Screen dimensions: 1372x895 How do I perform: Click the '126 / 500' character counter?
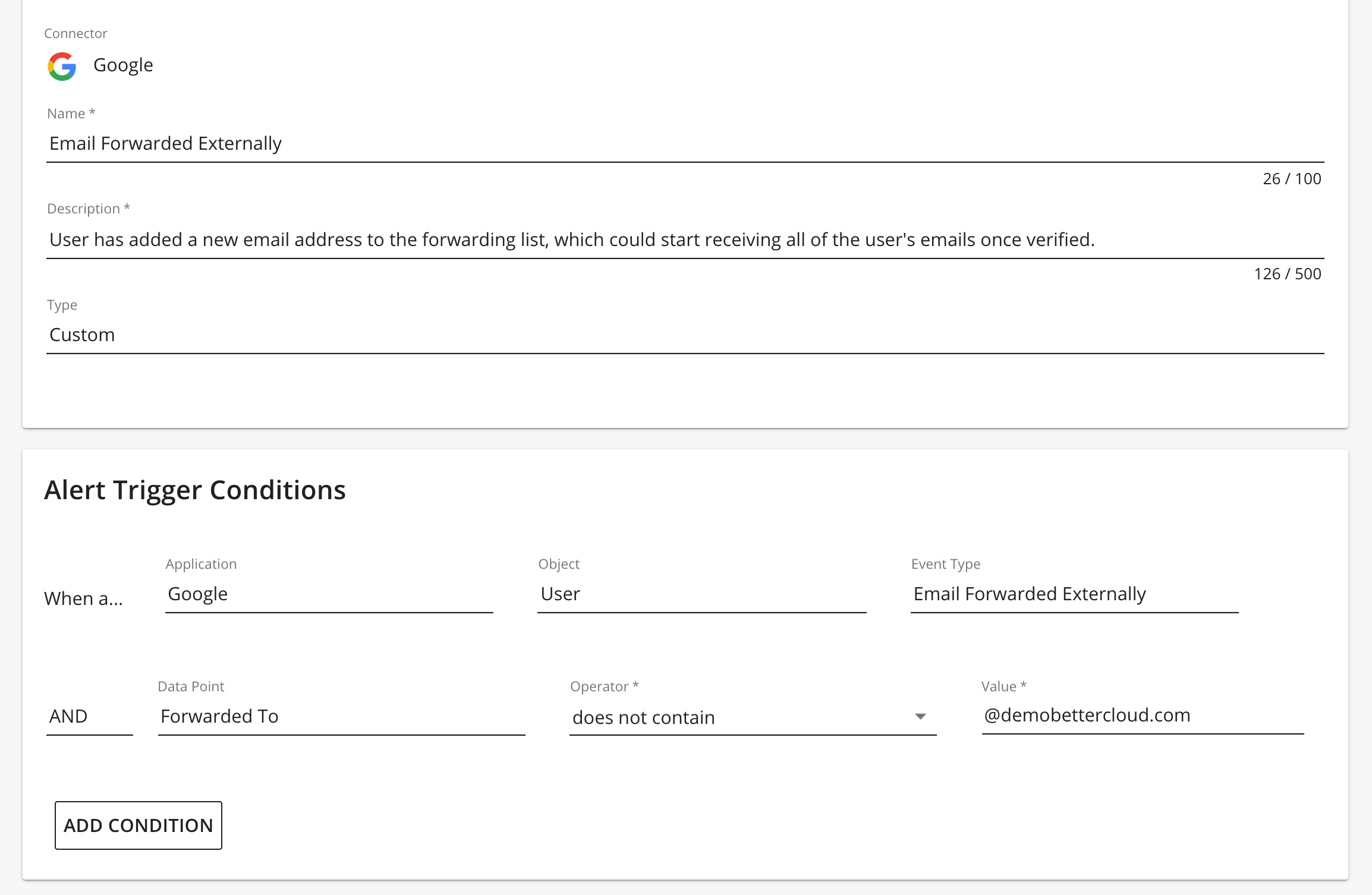(x=1288, y=274)
